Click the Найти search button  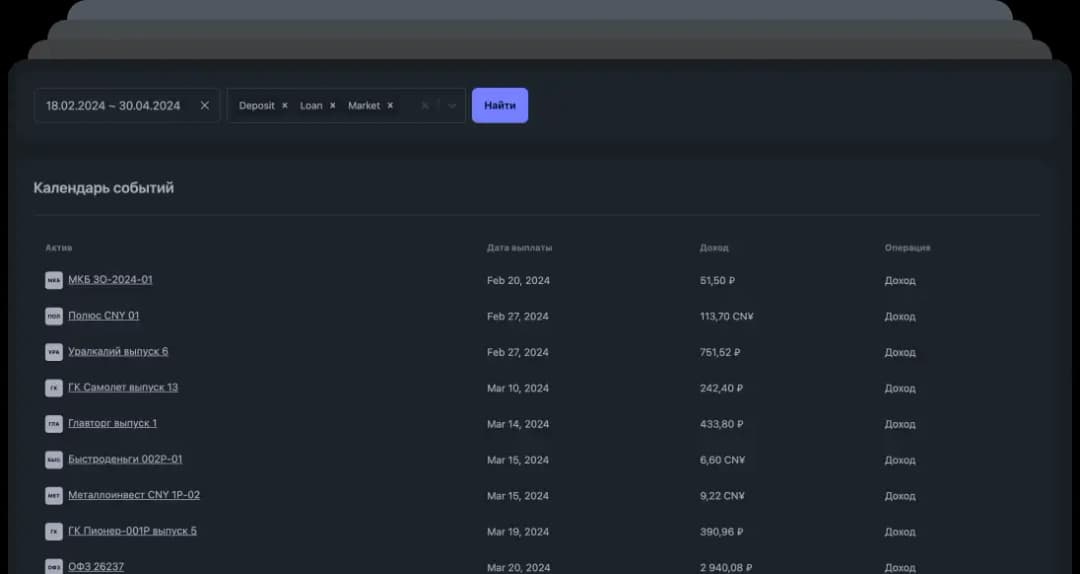tap(500, 105)
